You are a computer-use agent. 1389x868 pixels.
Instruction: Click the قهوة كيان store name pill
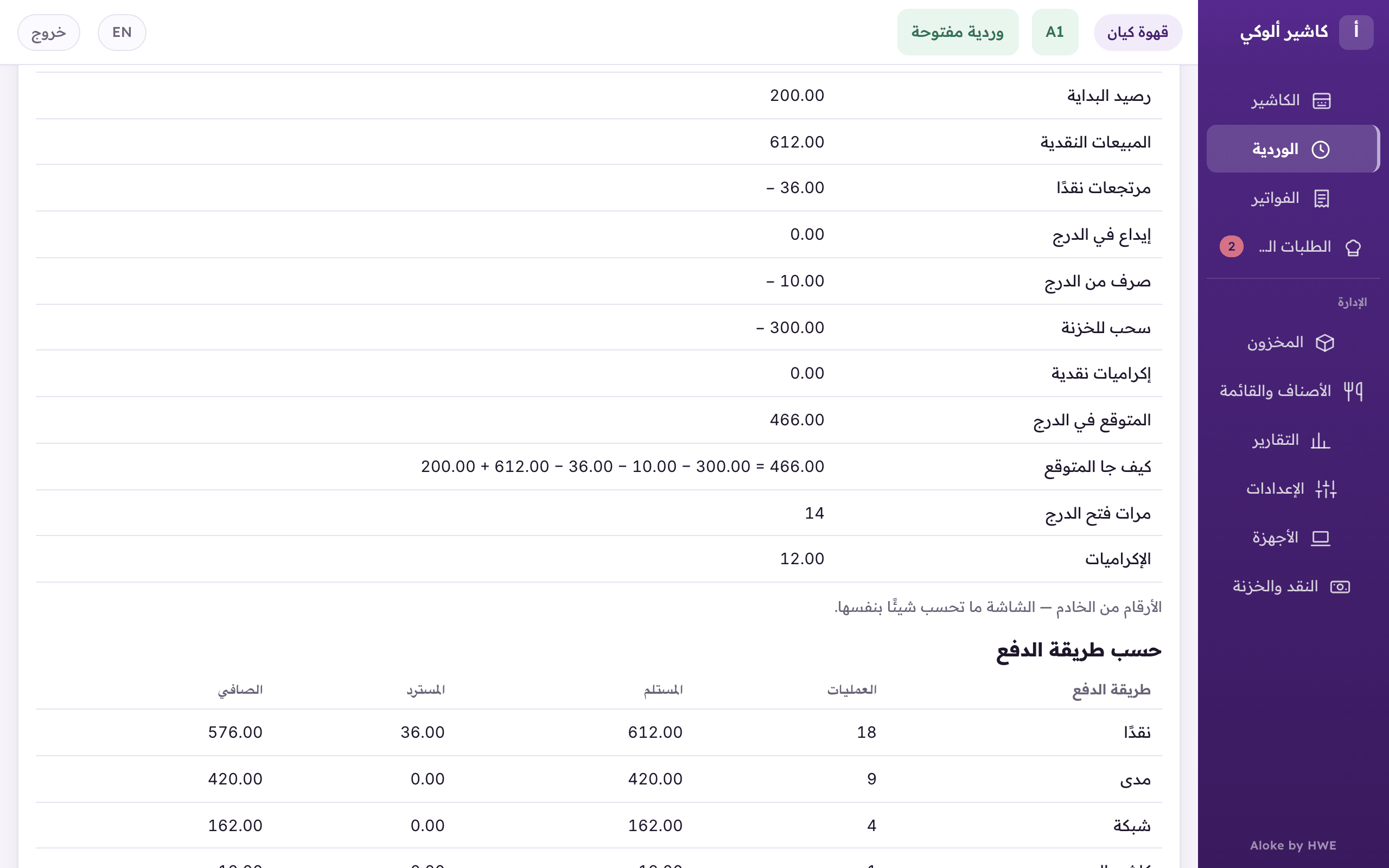click(1138, 33)
